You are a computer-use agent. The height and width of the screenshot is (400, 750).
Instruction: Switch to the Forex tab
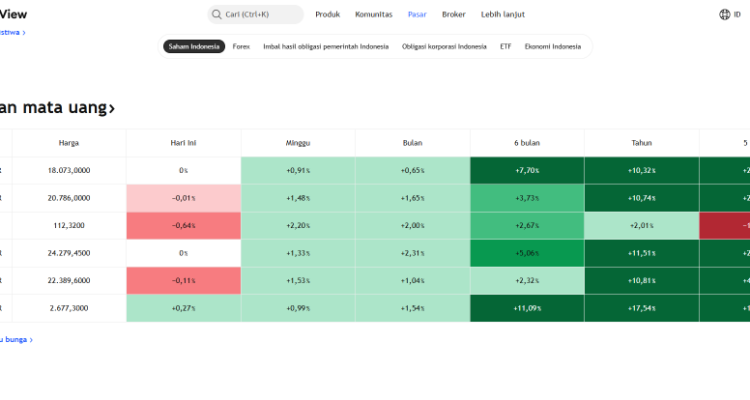pos(241,46)
